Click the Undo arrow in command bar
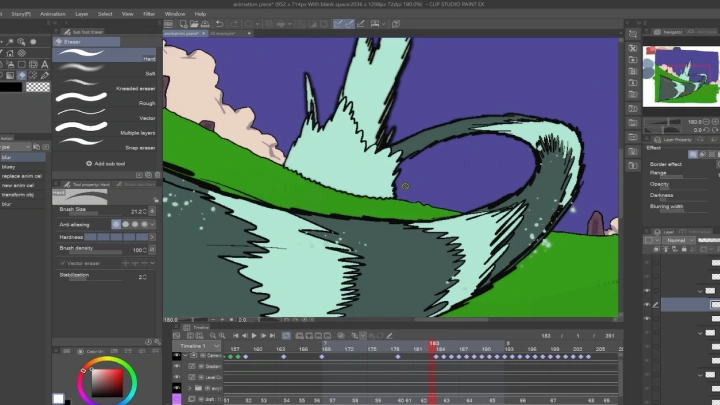The image size is (720, 405). tap(219, 24)
